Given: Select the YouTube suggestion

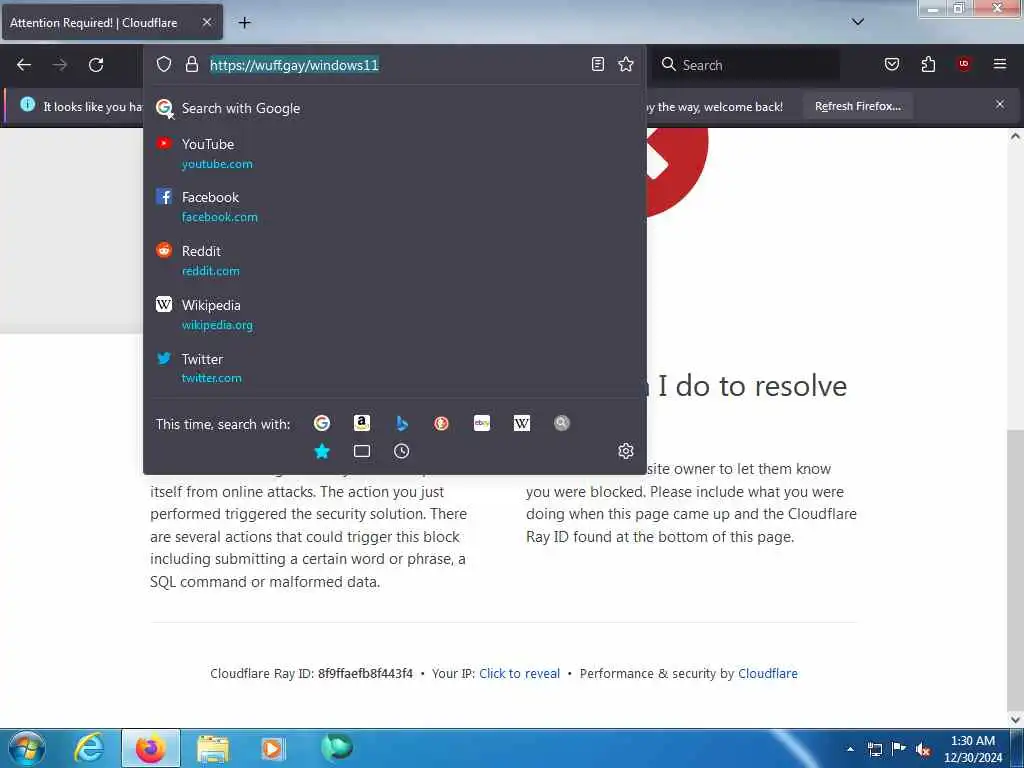Looking at the screenshot, I should point(394,153).
